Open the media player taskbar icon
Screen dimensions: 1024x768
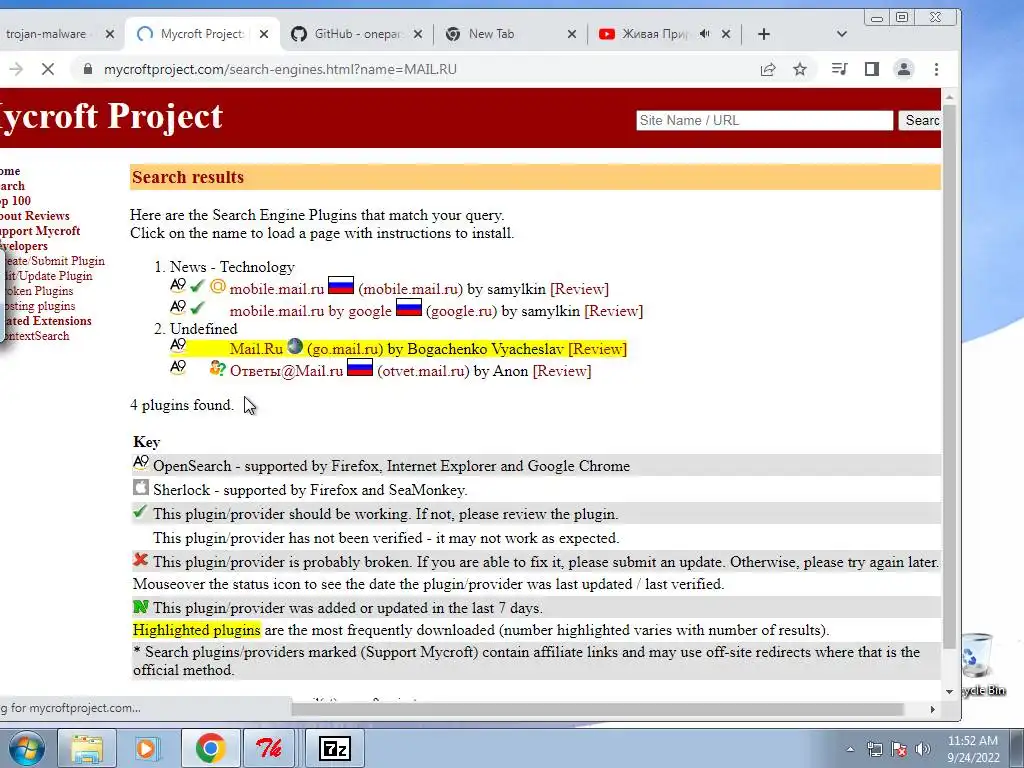pyautogui.click(x=147, y=748)
